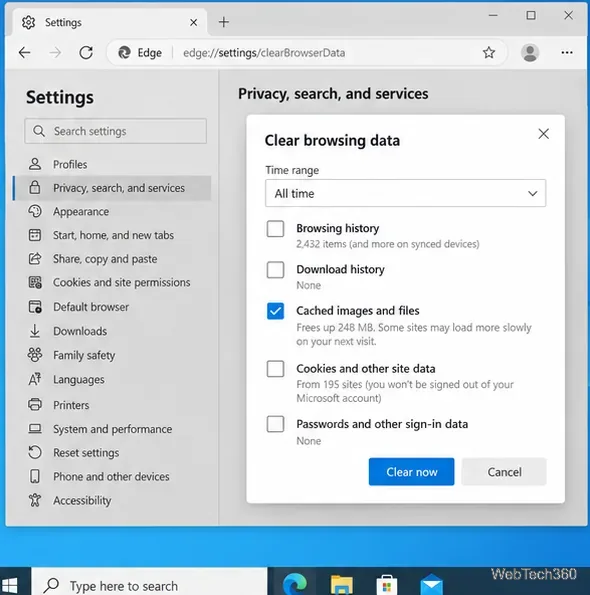Click the Printers icon

(x=35, y=405)
